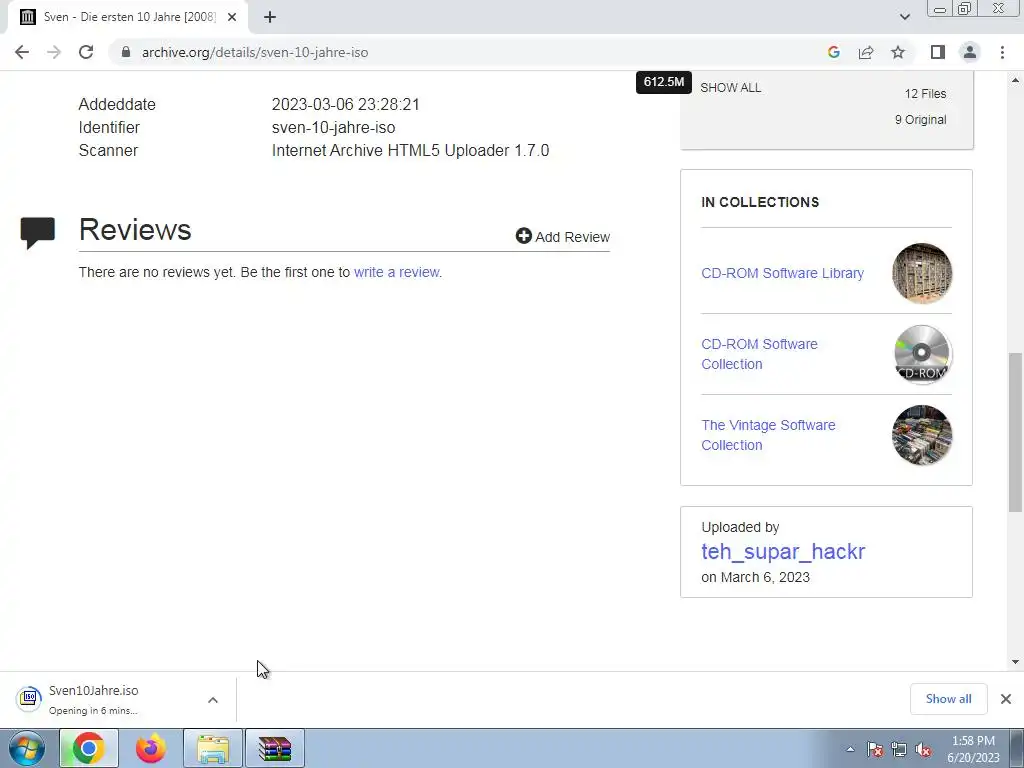Share this page via share icon
Screen dimensions: 1024x768
(x=866, y=52)
